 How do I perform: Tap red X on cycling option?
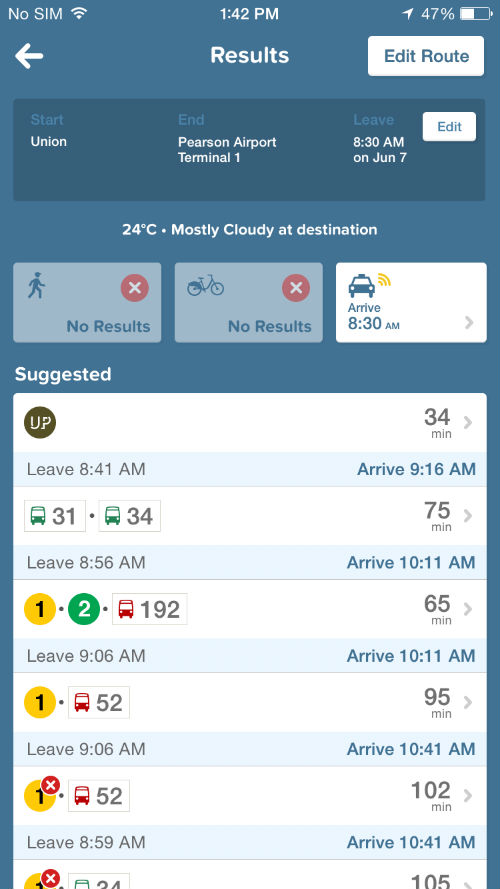[296, 288]
